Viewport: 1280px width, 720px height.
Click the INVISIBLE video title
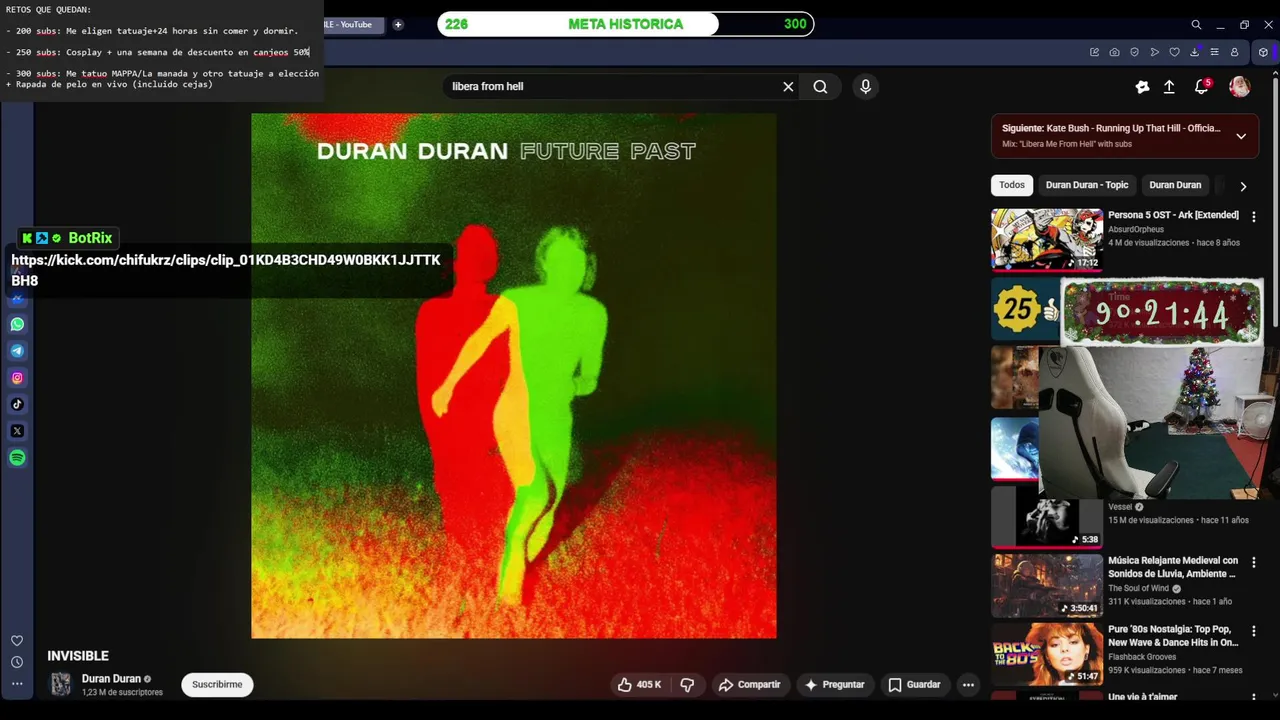(78, 656)
